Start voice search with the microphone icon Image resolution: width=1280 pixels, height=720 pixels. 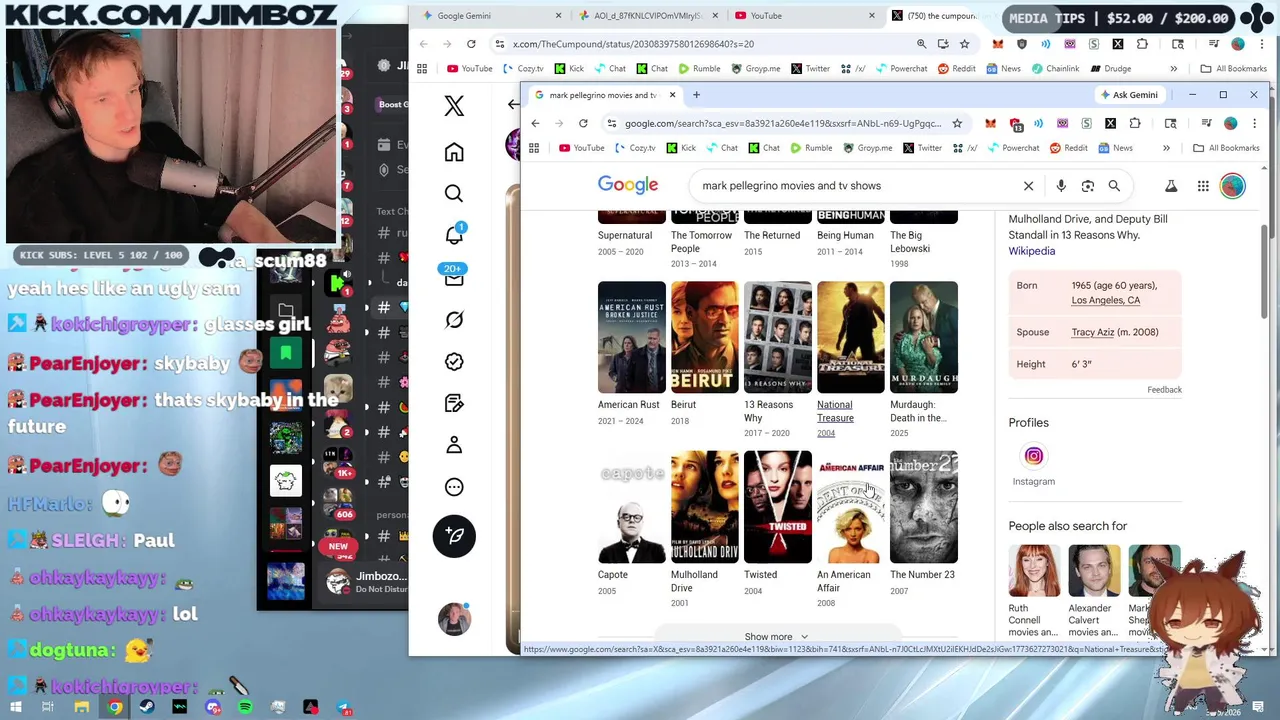[x=1061, y=186]
